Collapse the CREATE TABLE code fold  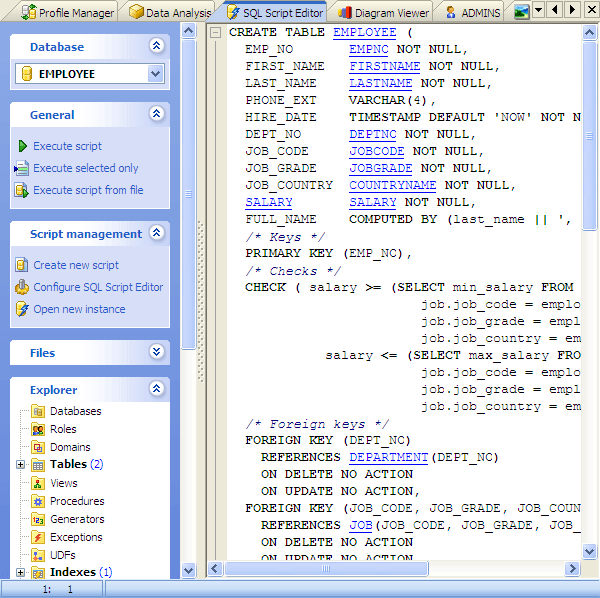click(216, 33)
